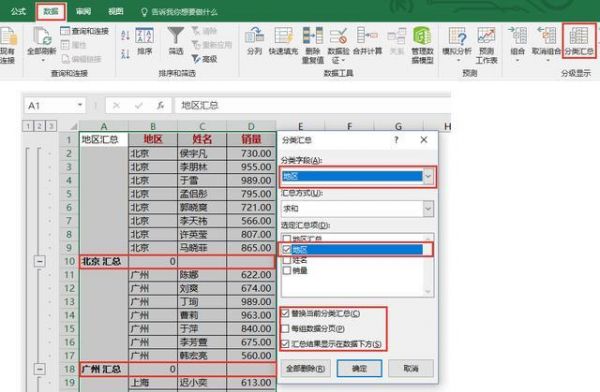Uncheck 地区 in summary items list

pos(286,250)
